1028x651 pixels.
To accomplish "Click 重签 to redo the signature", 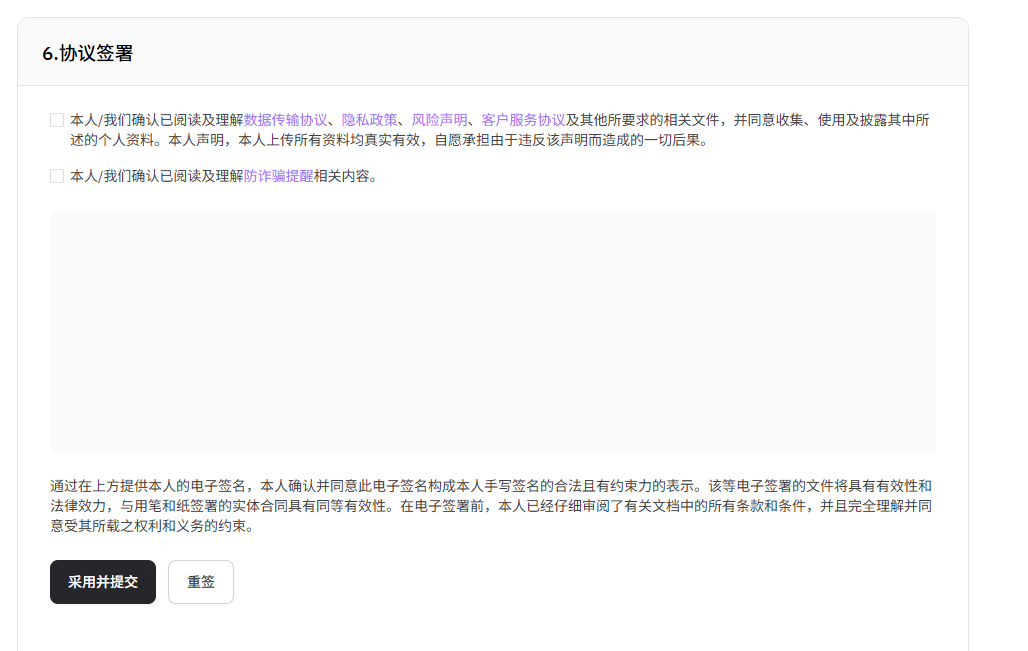I will coord(201,582).
